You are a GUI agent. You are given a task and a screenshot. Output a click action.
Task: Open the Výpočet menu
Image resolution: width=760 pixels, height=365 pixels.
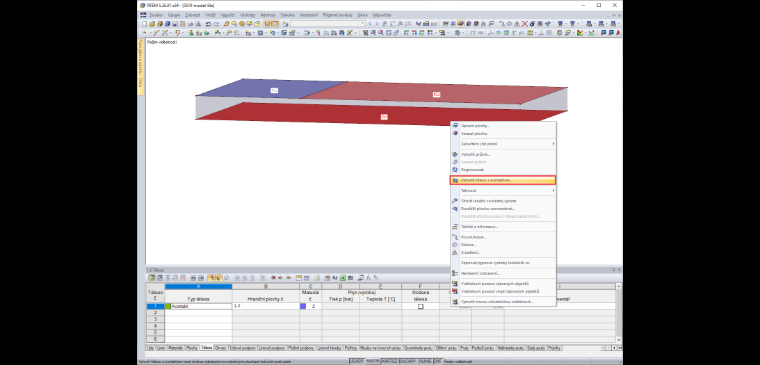point(227,15)
